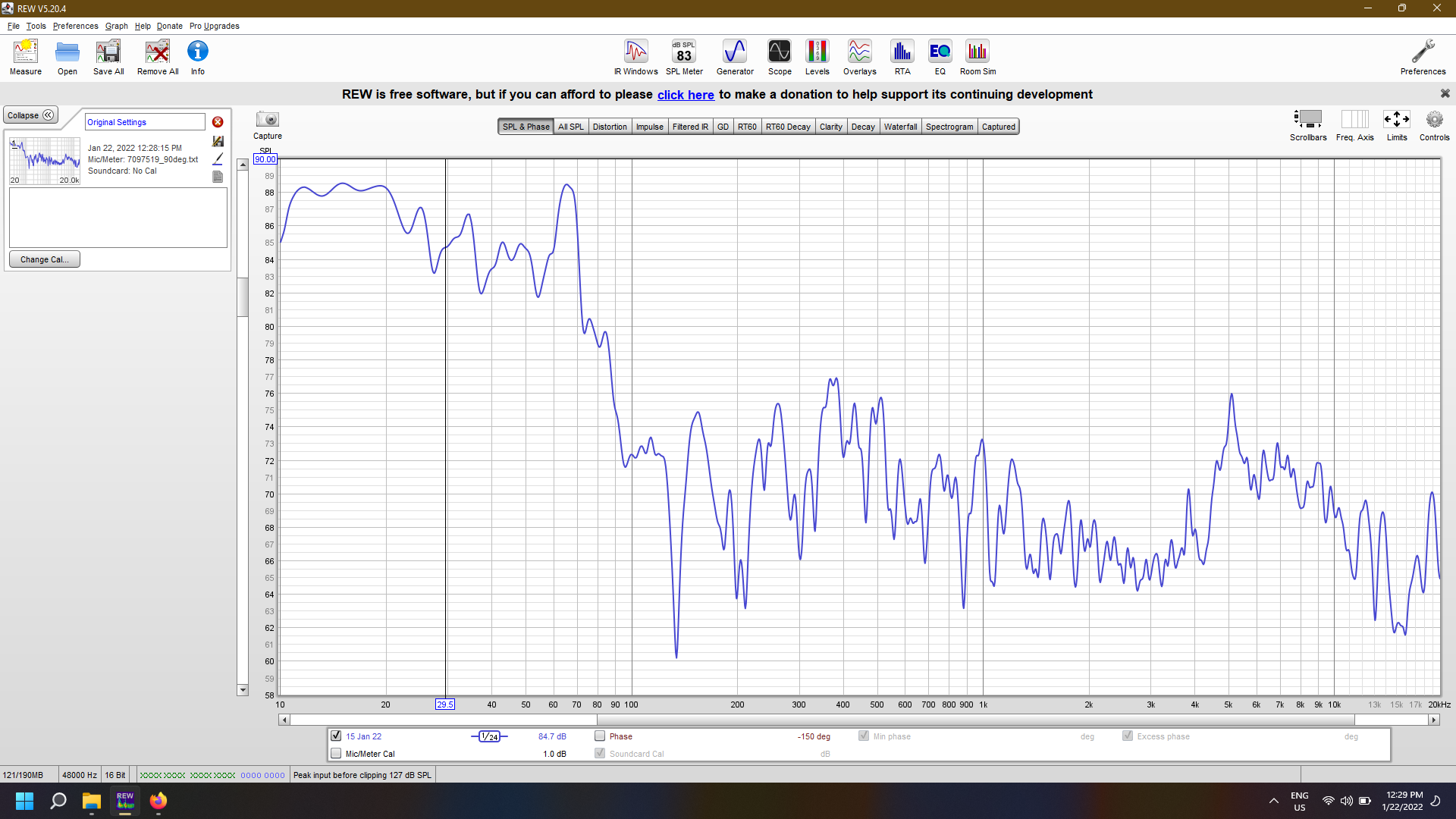Click the Change Cal... button

click(44, 259)
